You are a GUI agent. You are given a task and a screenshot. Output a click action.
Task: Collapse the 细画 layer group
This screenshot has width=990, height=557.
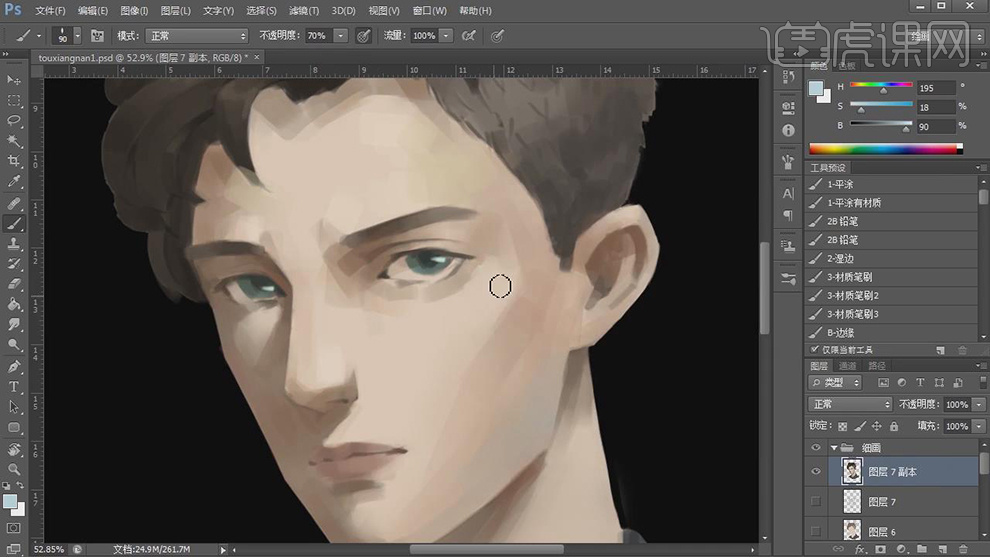[x=834, y=448]
